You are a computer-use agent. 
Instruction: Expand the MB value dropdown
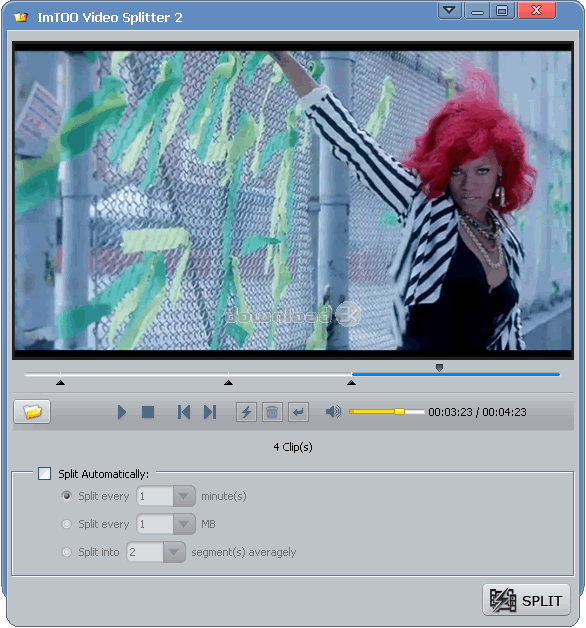click(184, 524)
